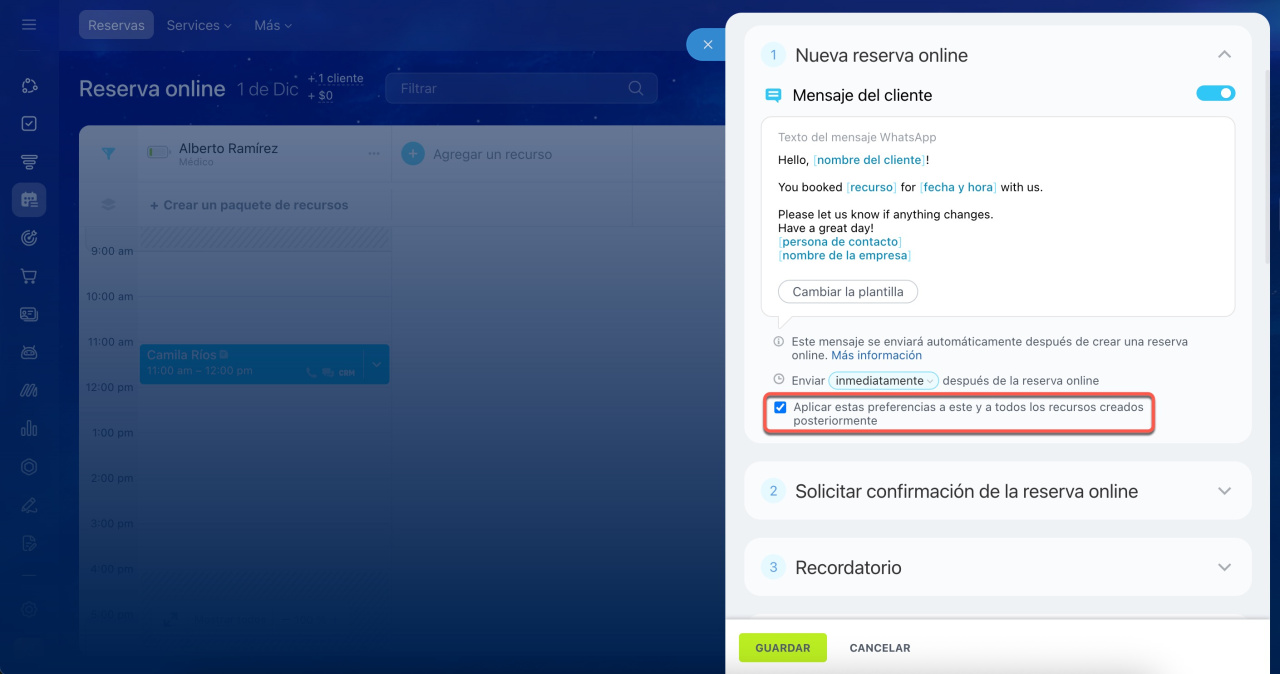Click CRM label on Camila Ríos booking
Viewport: 1280px width, 674px height.
click(346, 372)
